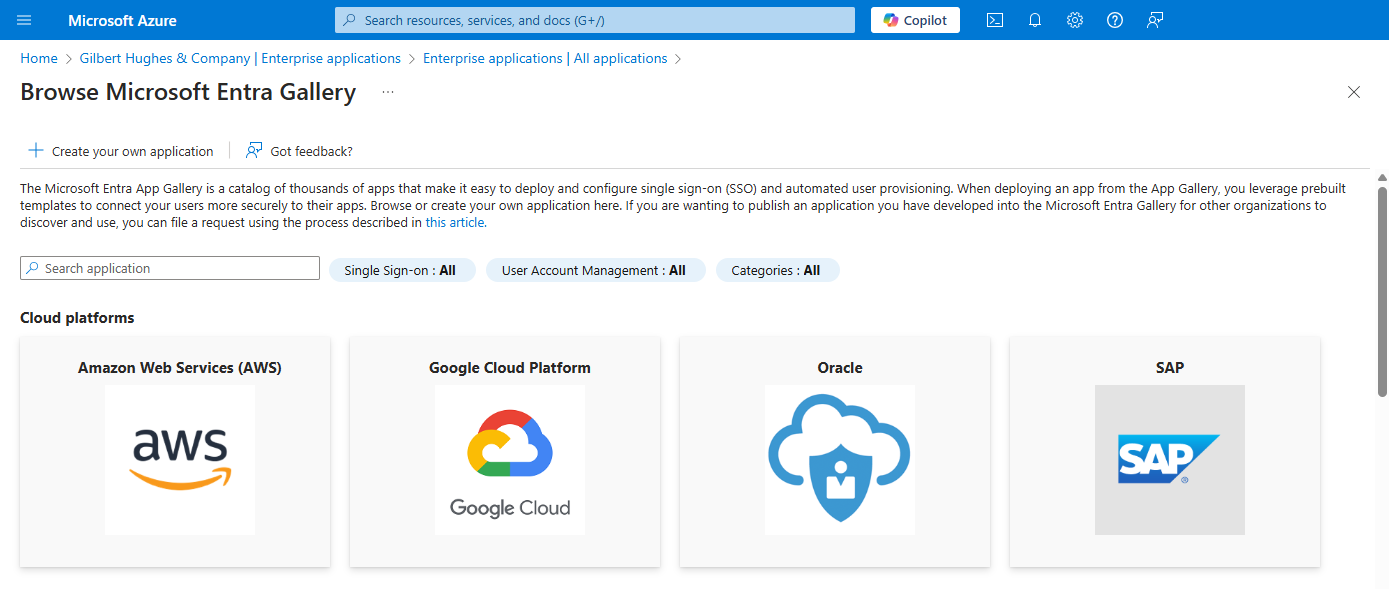Open the Categories filter
This screenshot has width=1389, height=589.
coord(776,270)
